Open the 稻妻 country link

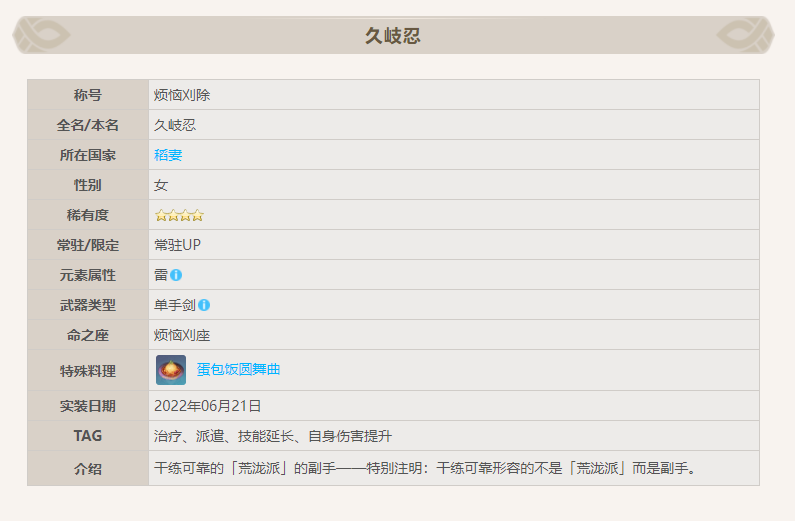click(168, 155)
